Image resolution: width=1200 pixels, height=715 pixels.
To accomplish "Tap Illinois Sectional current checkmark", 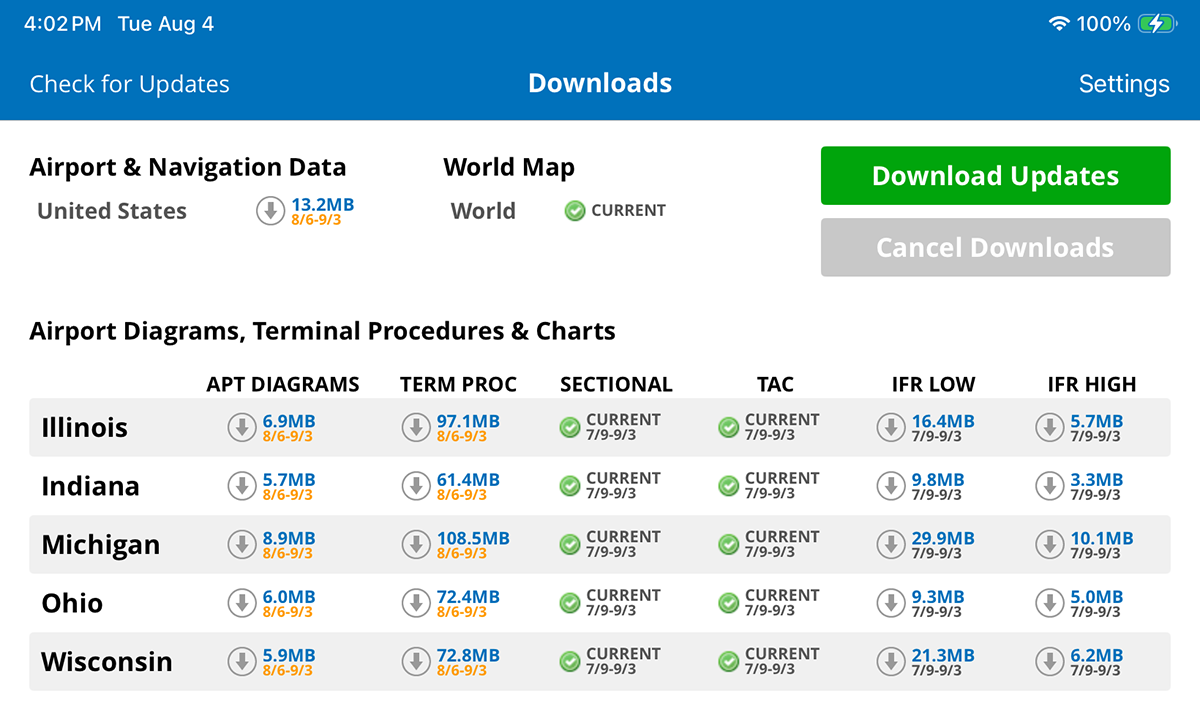I will [570, 428].
